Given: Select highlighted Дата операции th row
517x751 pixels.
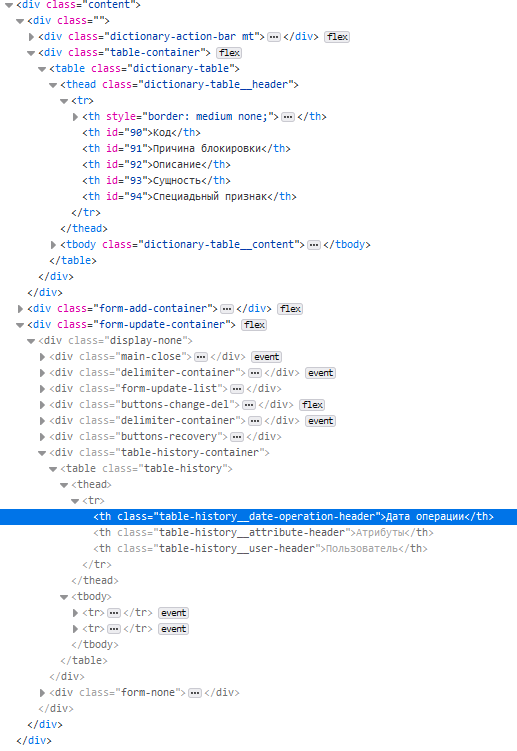Looking at the screenshot, I should tap(258, 517).
